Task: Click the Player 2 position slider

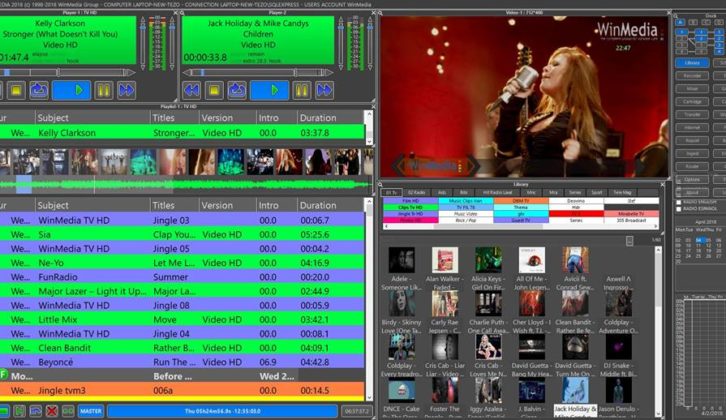Action: (258, 72)
